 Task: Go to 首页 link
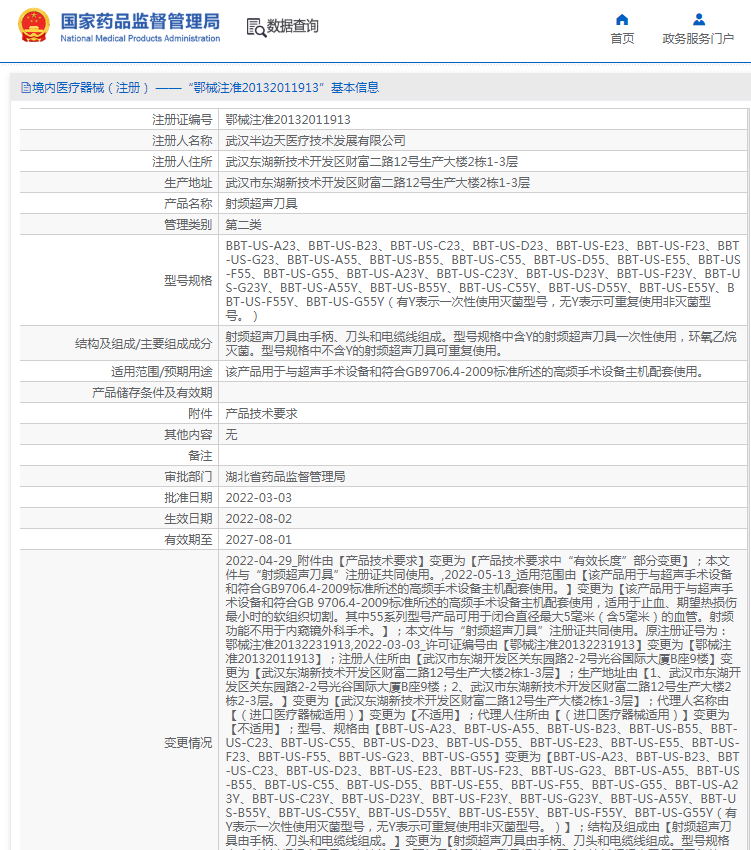pos(622,38)
